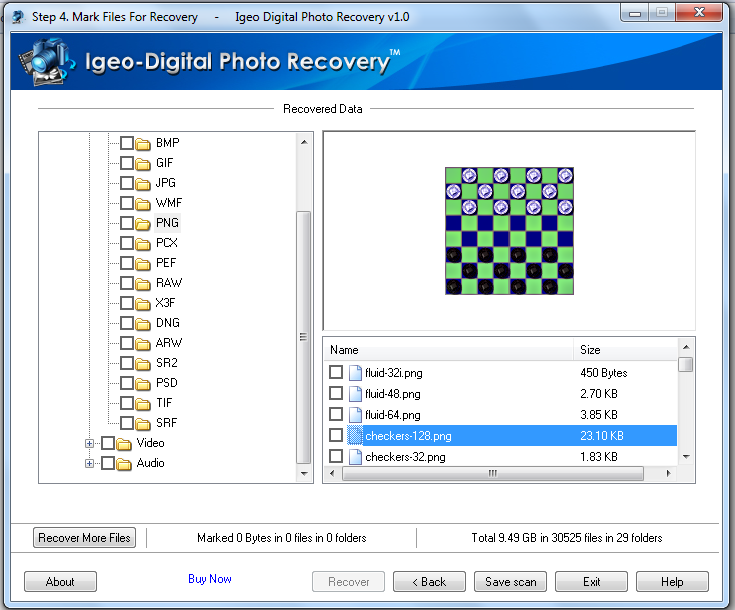Open the About dialog
This screenshot has height=610, width=735.
tap(60, 582)
